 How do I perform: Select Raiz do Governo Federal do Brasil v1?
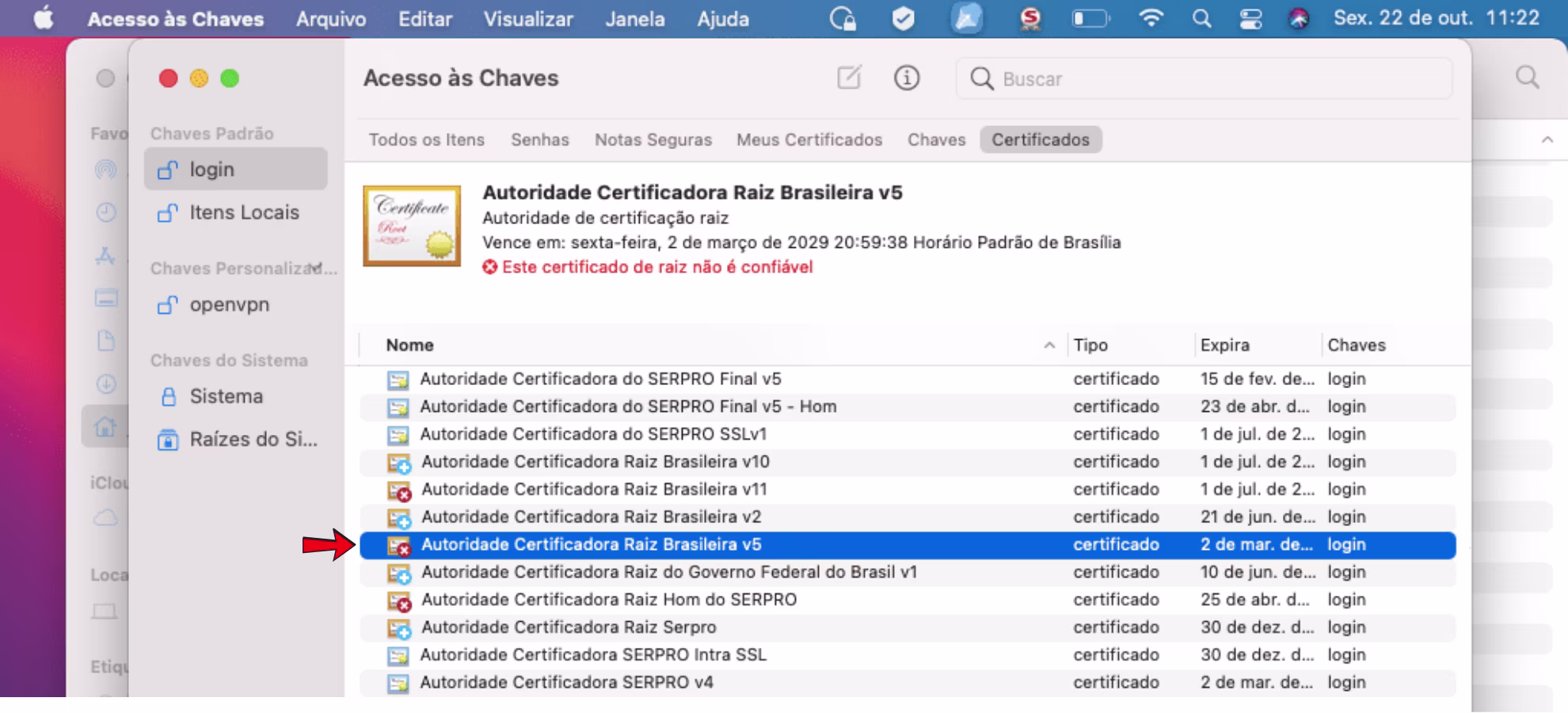[908, 572]
